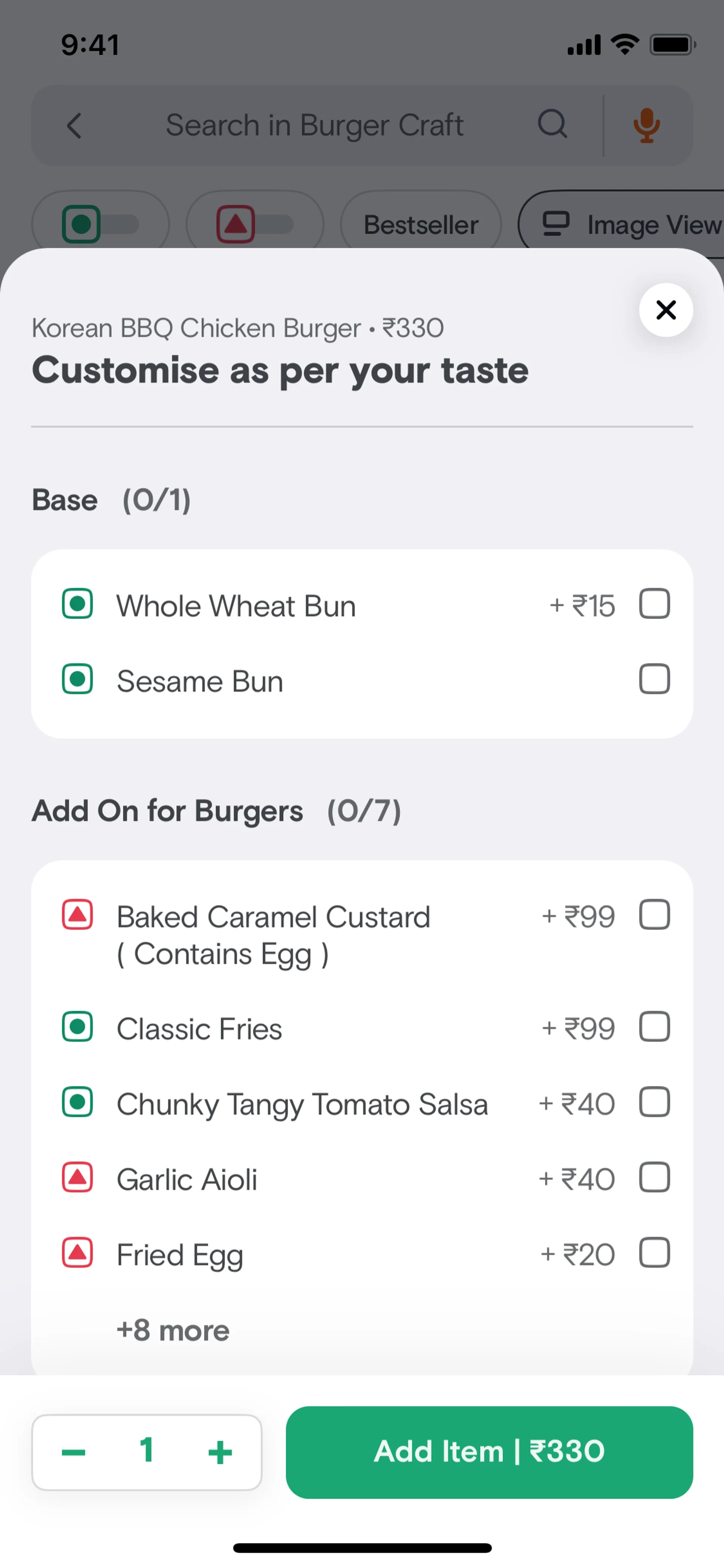Increase quantity with the plus icon
Viewport: 724px width, 1568px height.
click(219, 1452)
